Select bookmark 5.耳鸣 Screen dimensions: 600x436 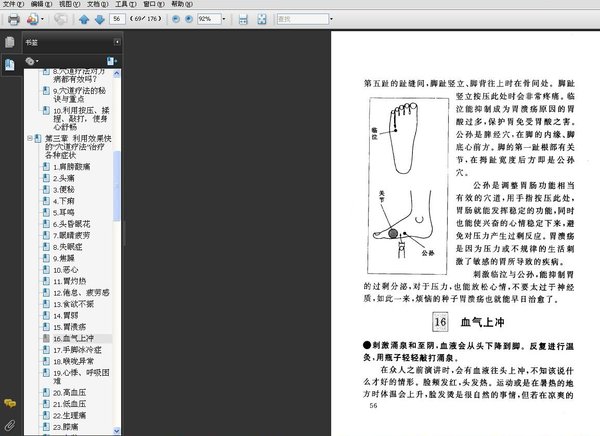pyautogui.click(x=64, y=212)
